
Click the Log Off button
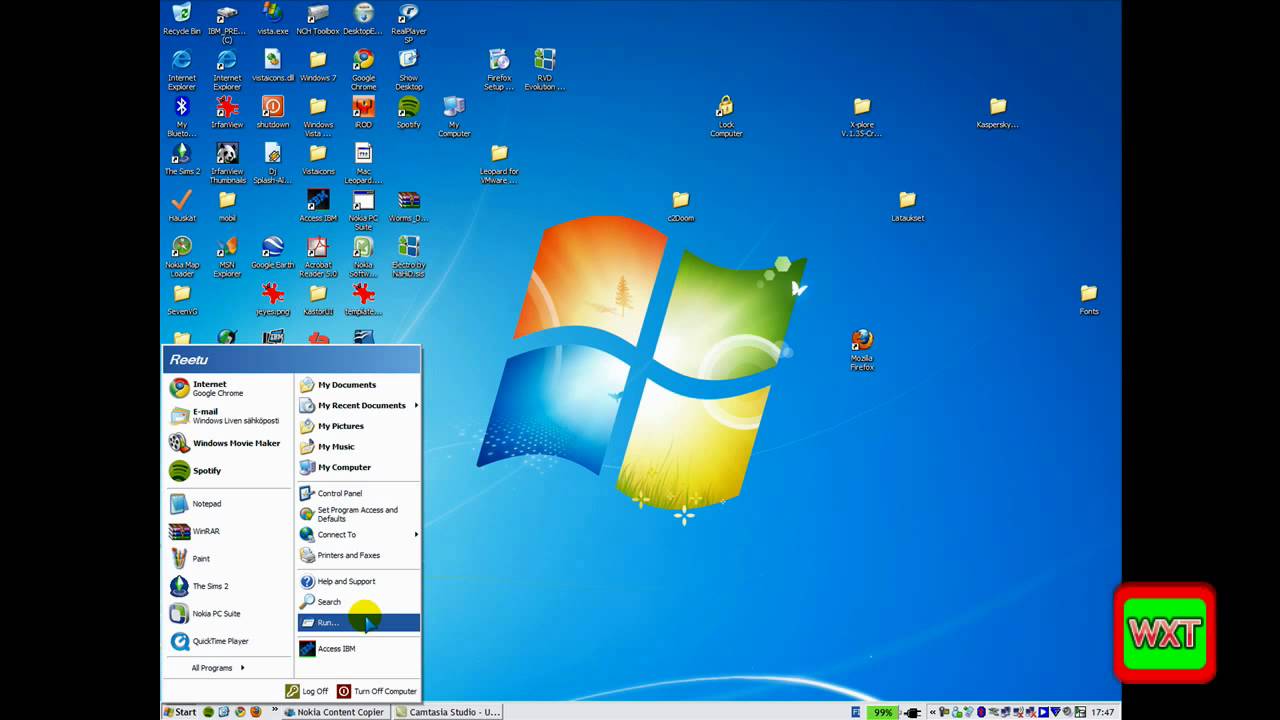tap(306, 691)
